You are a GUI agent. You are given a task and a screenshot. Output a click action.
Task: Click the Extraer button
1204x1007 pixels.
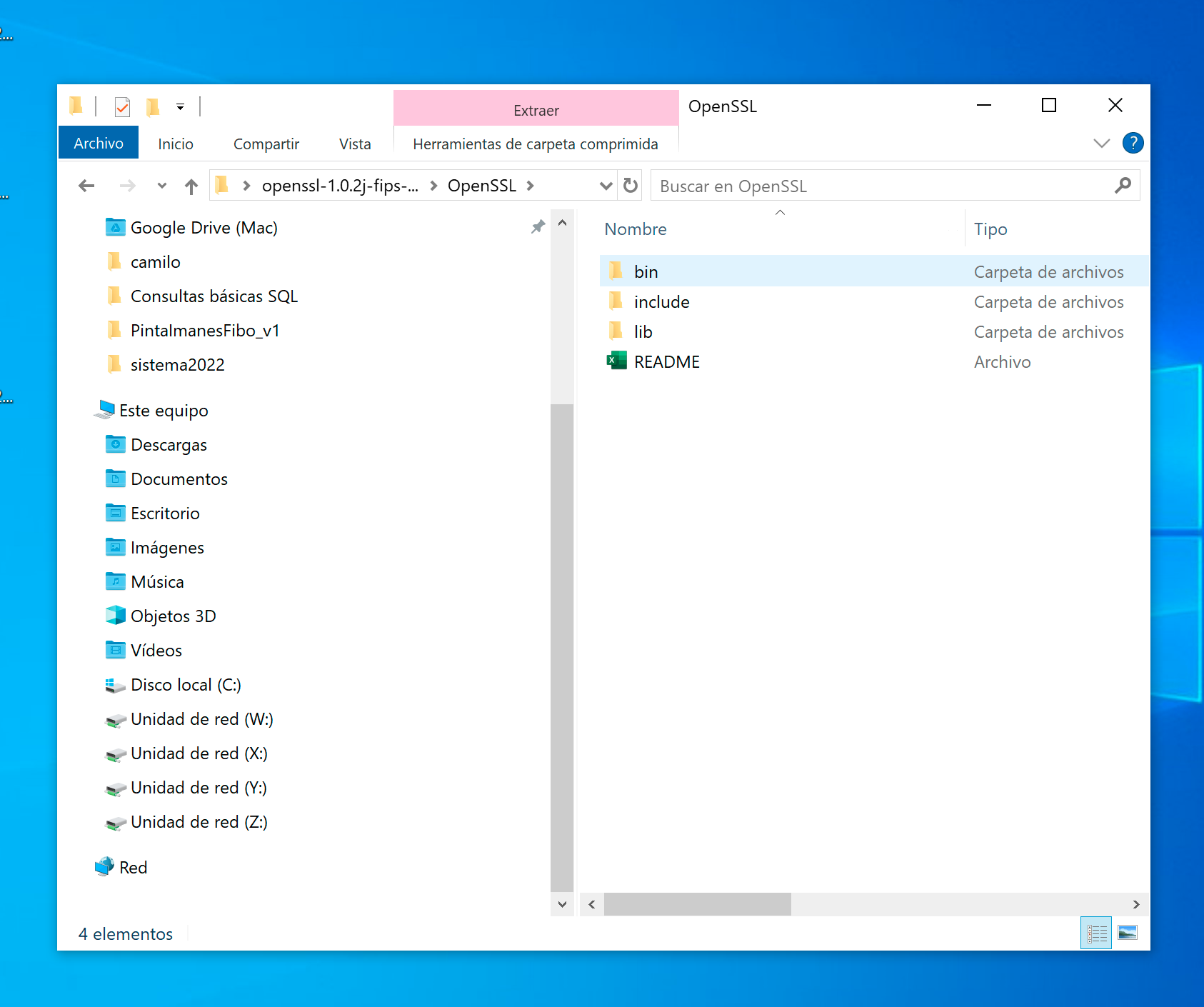click(x=536, y=110)
